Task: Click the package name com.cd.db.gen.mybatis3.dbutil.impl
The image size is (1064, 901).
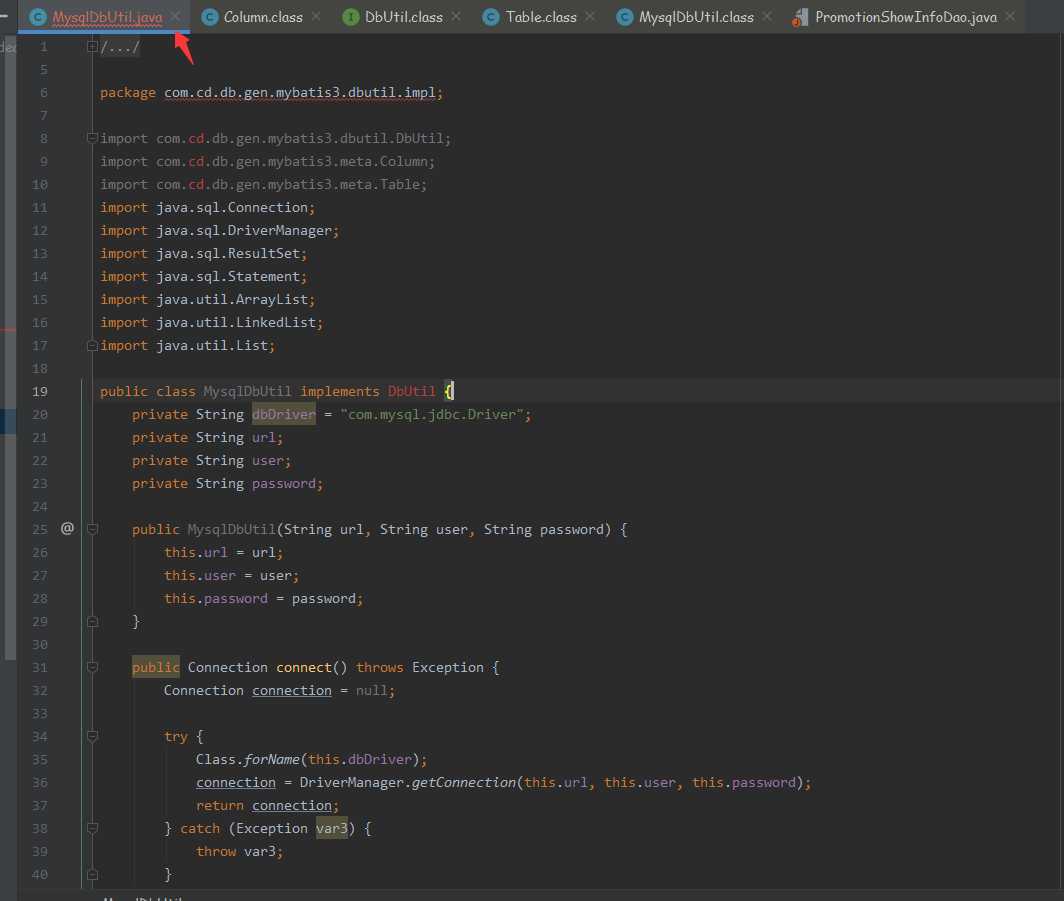Action: (x=299, y=93)
